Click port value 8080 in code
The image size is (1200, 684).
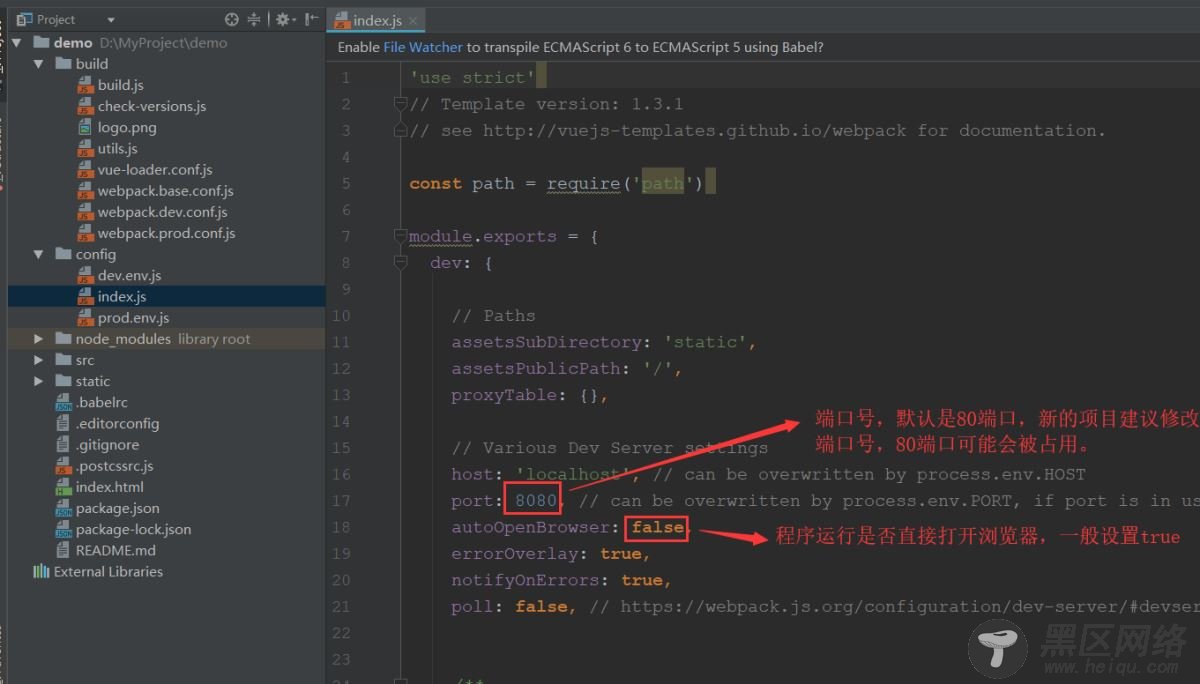[537, 501]
